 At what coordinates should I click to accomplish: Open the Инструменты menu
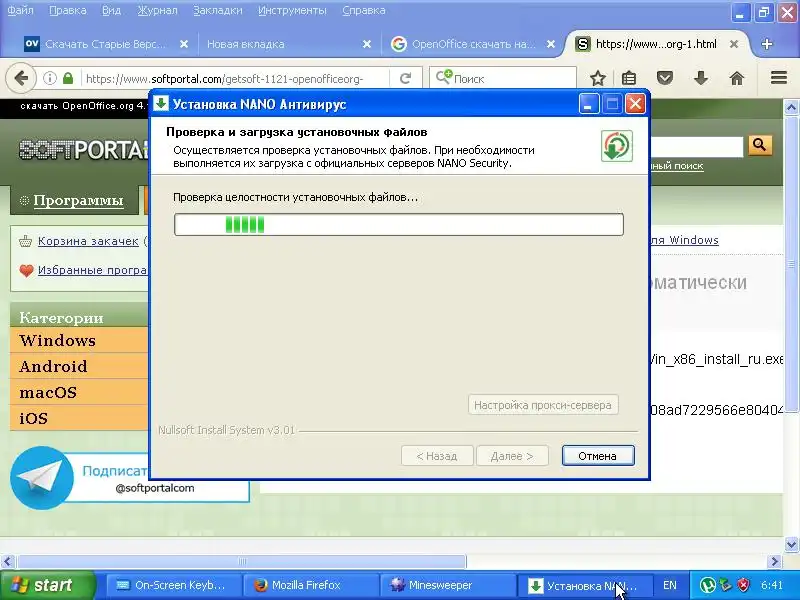(292, 10)
